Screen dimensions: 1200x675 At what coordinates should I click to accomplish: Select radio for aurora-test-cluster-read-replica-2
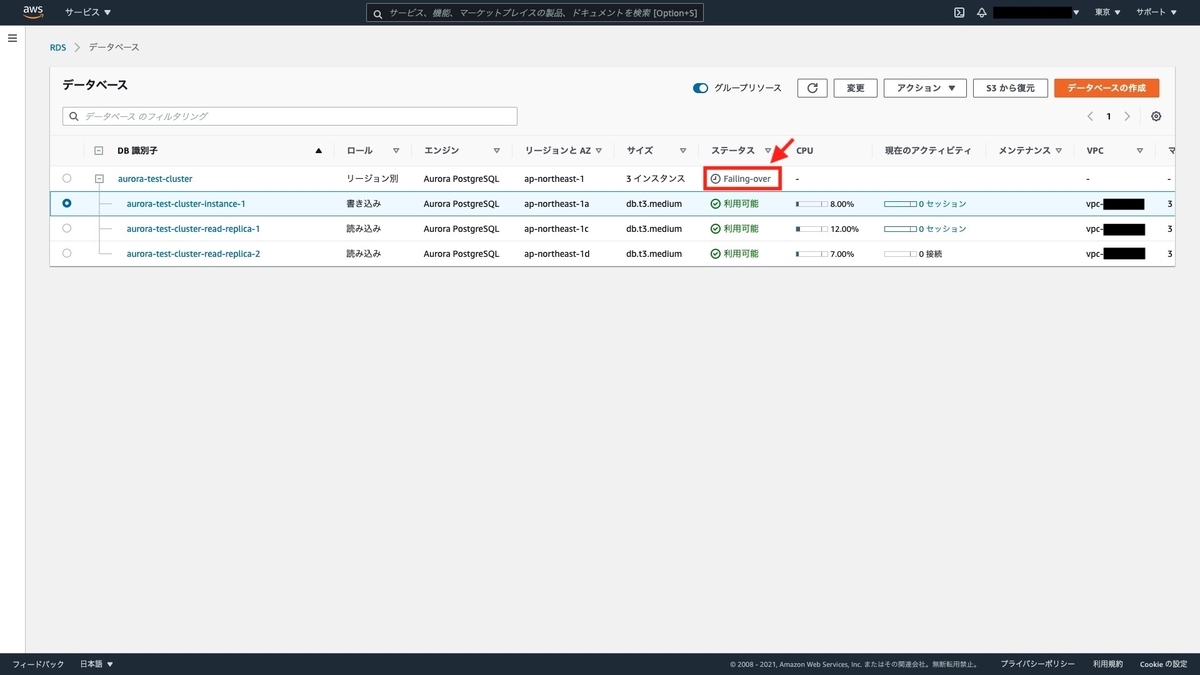[x=67, y=254]
